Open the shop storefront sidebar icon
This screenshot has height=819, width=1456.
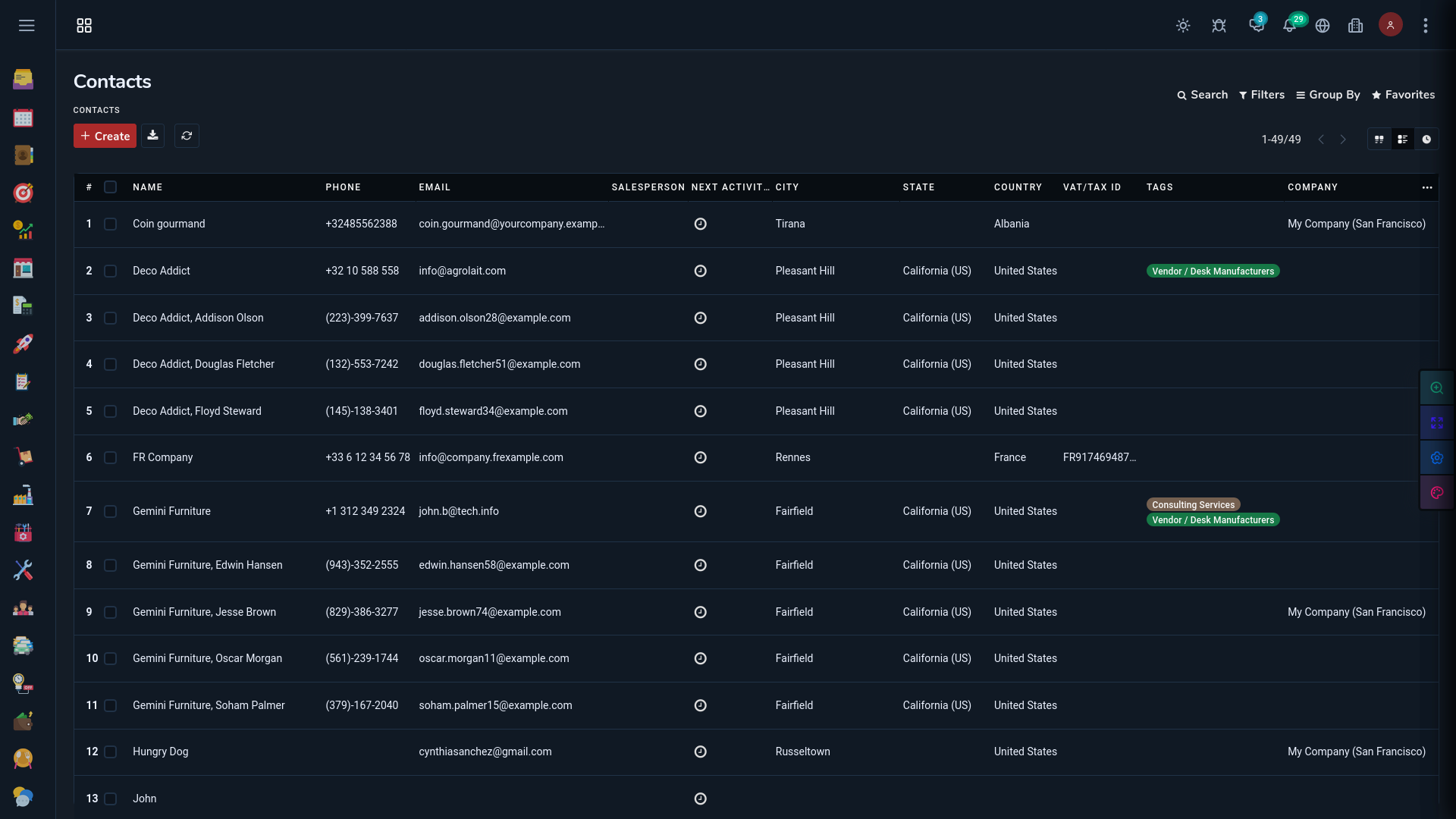click(23, 268)
